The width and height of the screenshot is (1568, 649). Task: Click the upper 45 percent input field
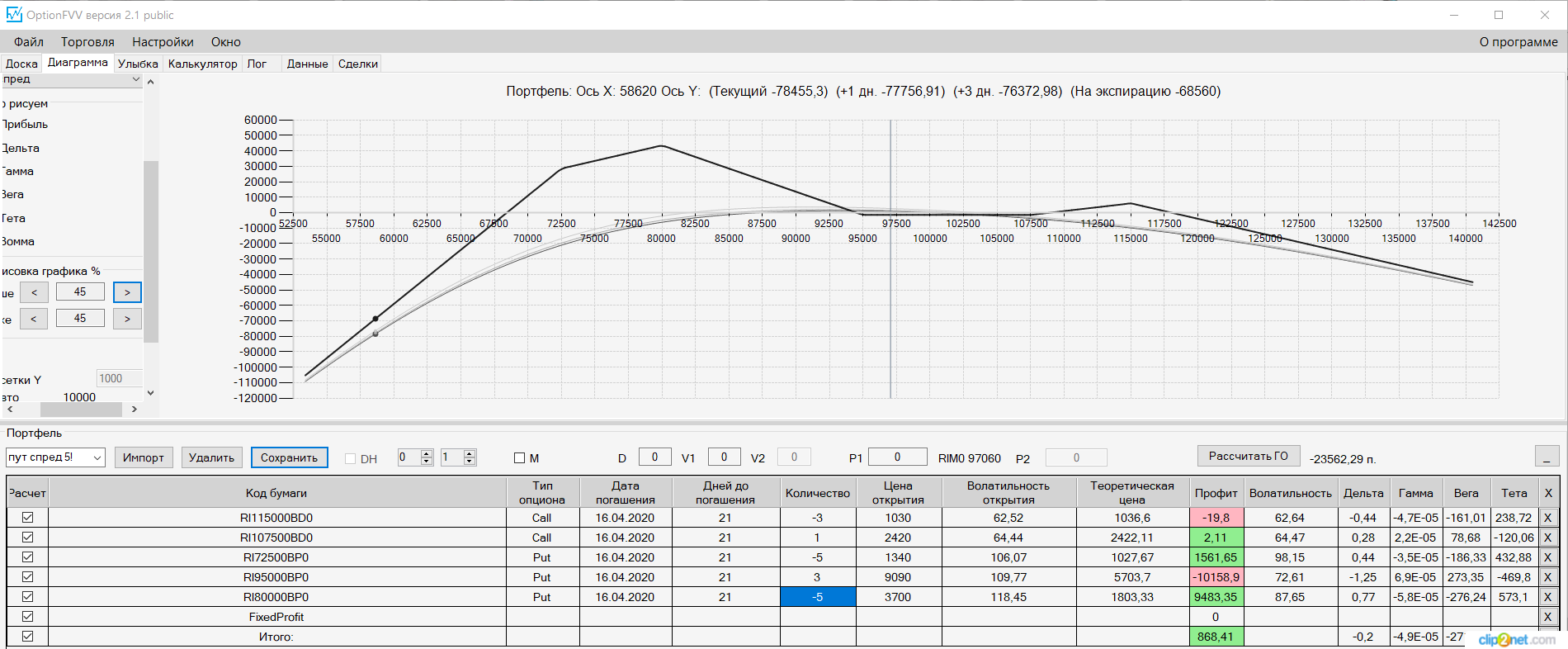click(80, 291)
